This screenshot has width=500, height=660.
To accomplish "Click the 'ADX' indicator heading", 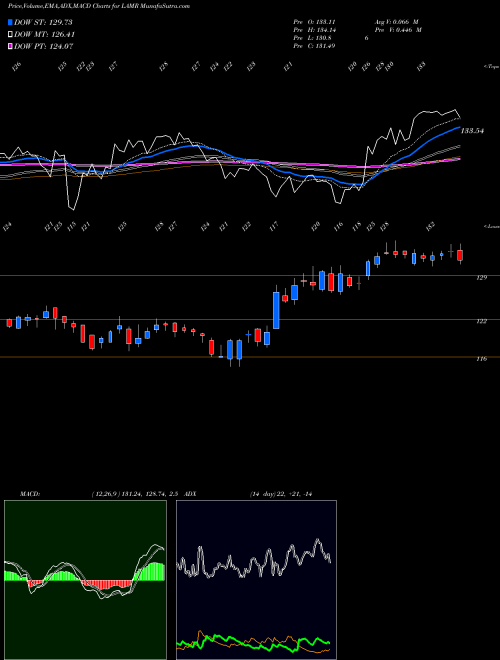I will 190,494.
